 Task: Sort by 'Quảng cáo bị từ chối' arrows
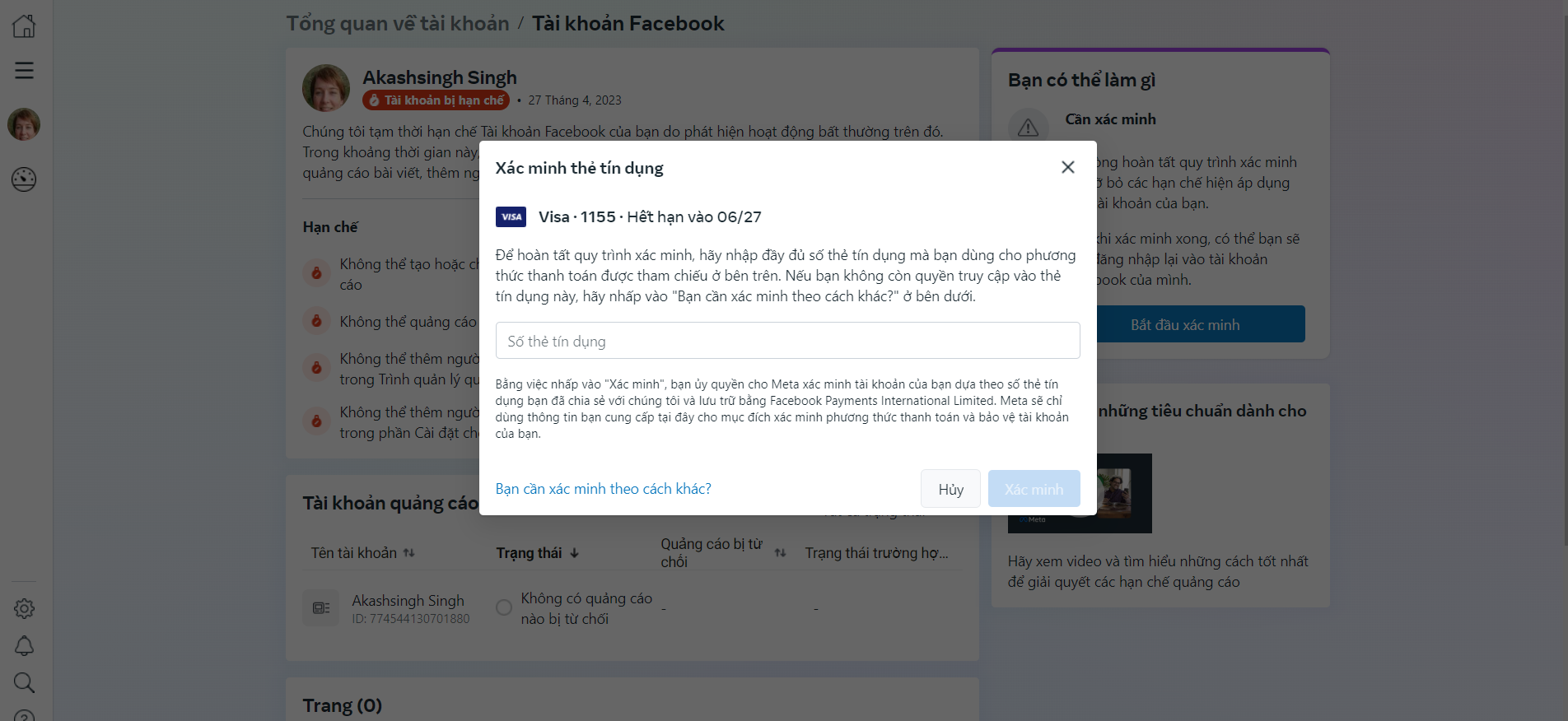780,553
